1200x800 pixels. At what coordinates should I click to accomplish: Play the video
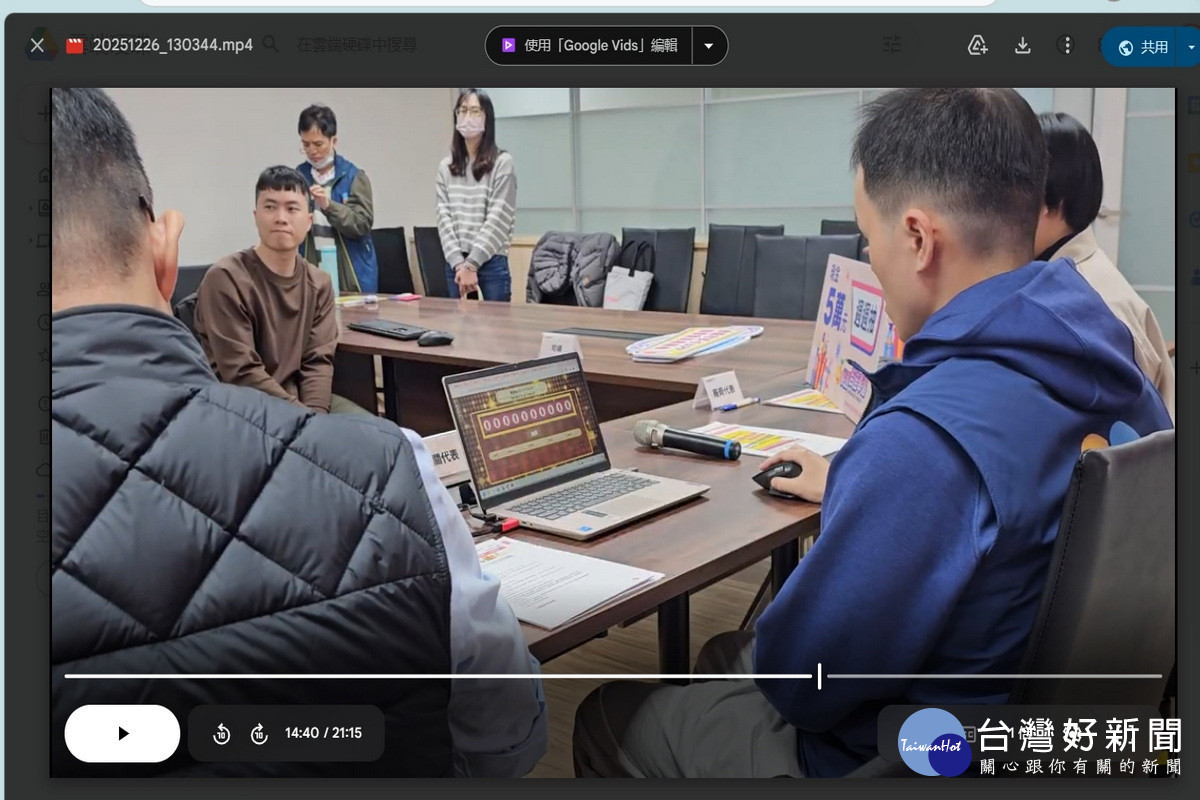[122, 733]
